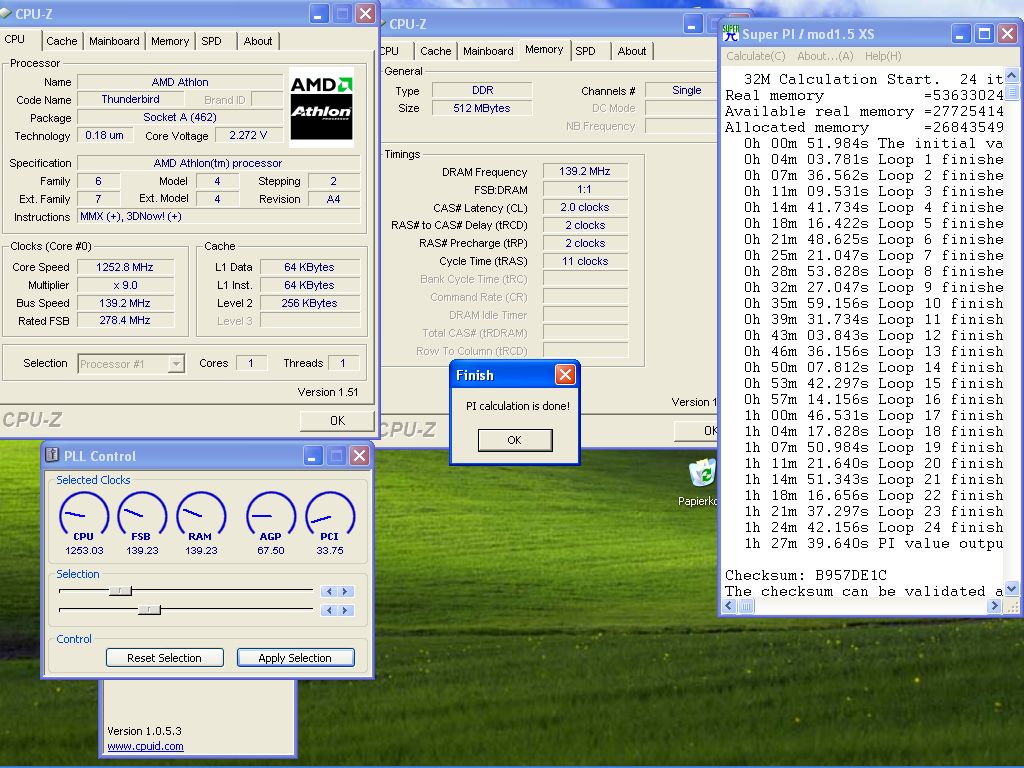This screenshot has height=768, width=1024.
Task: Click the Core Speed value 1252.8 MHz
Action: (x=125, y=267)
